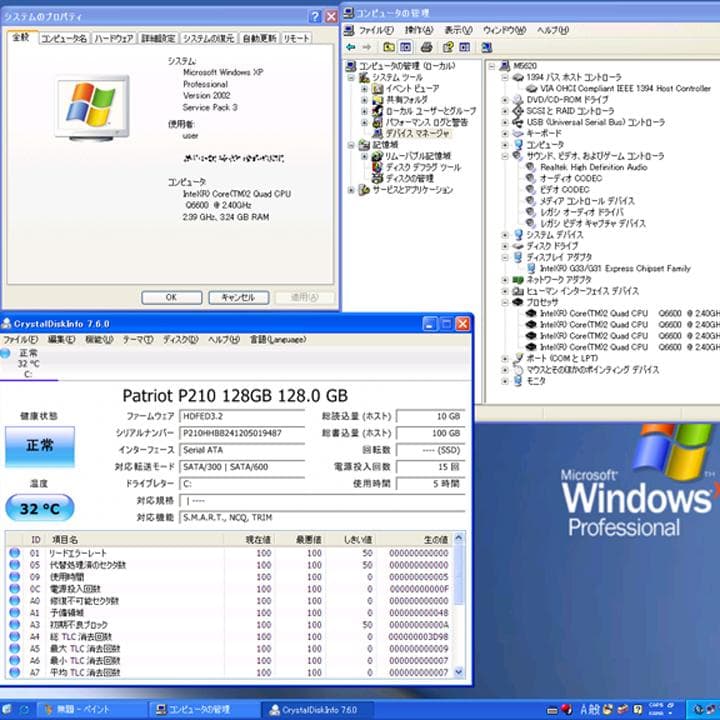Screen dimensions: 720x720
Task: Click the Properties question-mark toolbar icon
Action: pos(448,47)
